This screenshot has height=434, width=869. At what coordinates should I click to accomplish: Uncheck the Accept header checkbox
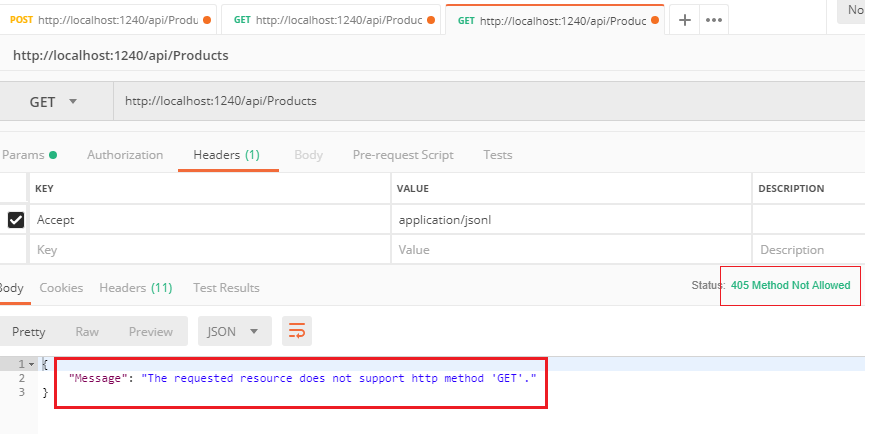[x=16, y=220]
